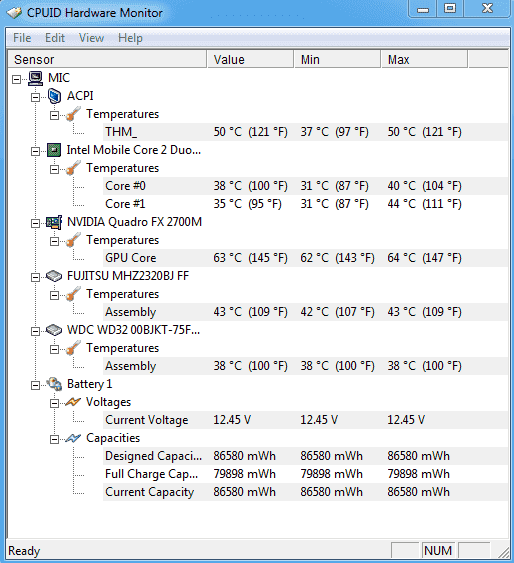Open the View menu
Screen dimensions: 514x563
coord(91,38)
